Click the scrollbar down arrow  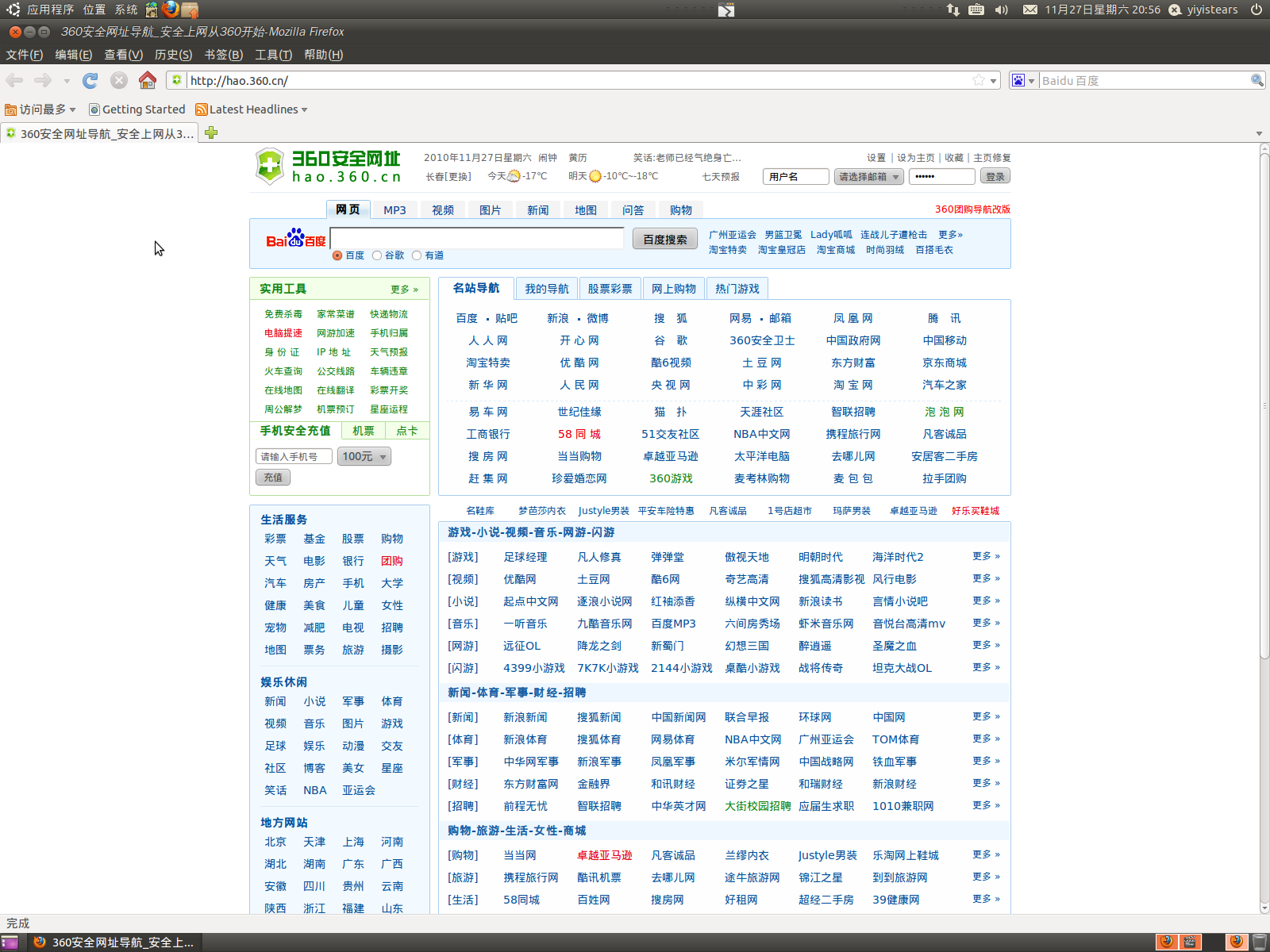(1264, 908)
